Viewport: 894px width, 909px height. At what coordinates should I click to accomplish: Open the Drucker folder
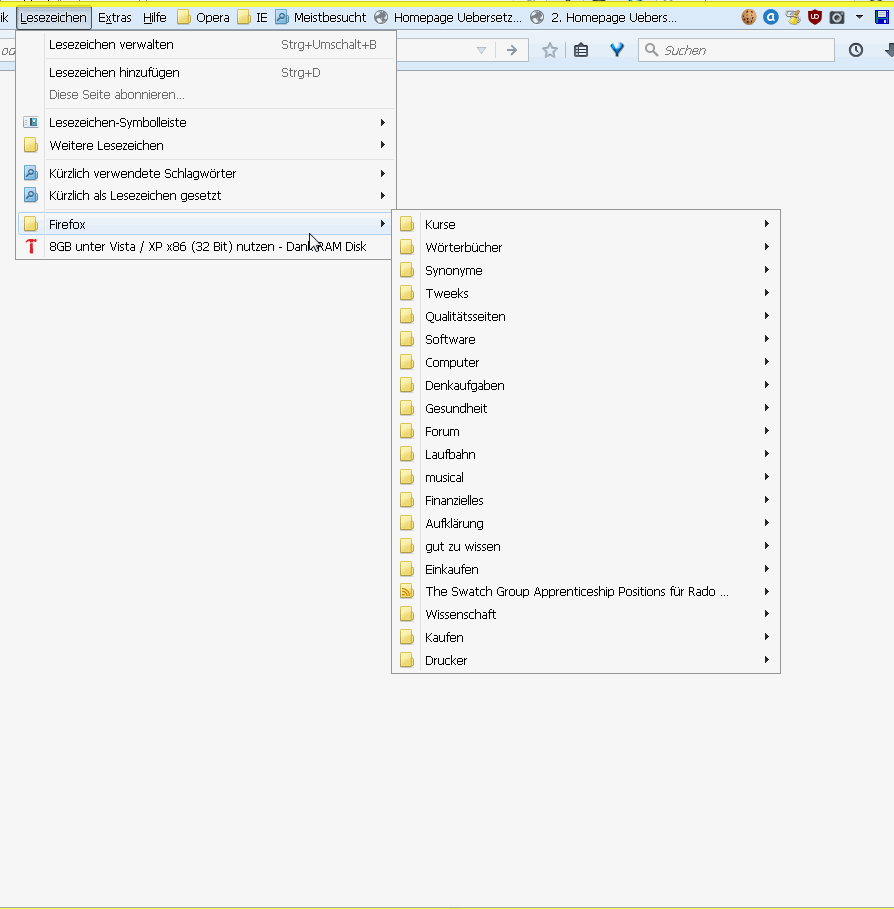(x=586, y=660)
